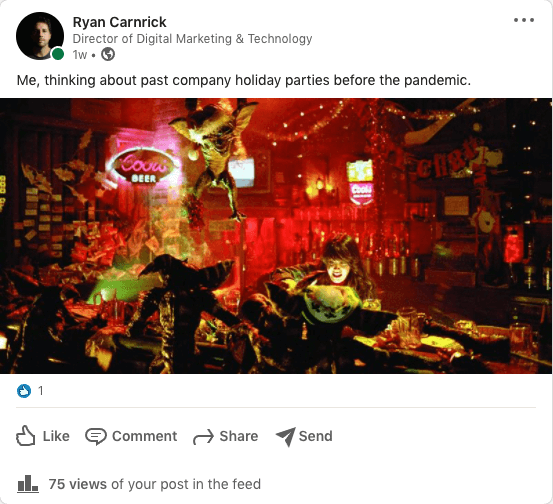This screenshot has height=504, width=553.
Task: Click Ryan Carnrick's profile photo
Action: point(40,36)
